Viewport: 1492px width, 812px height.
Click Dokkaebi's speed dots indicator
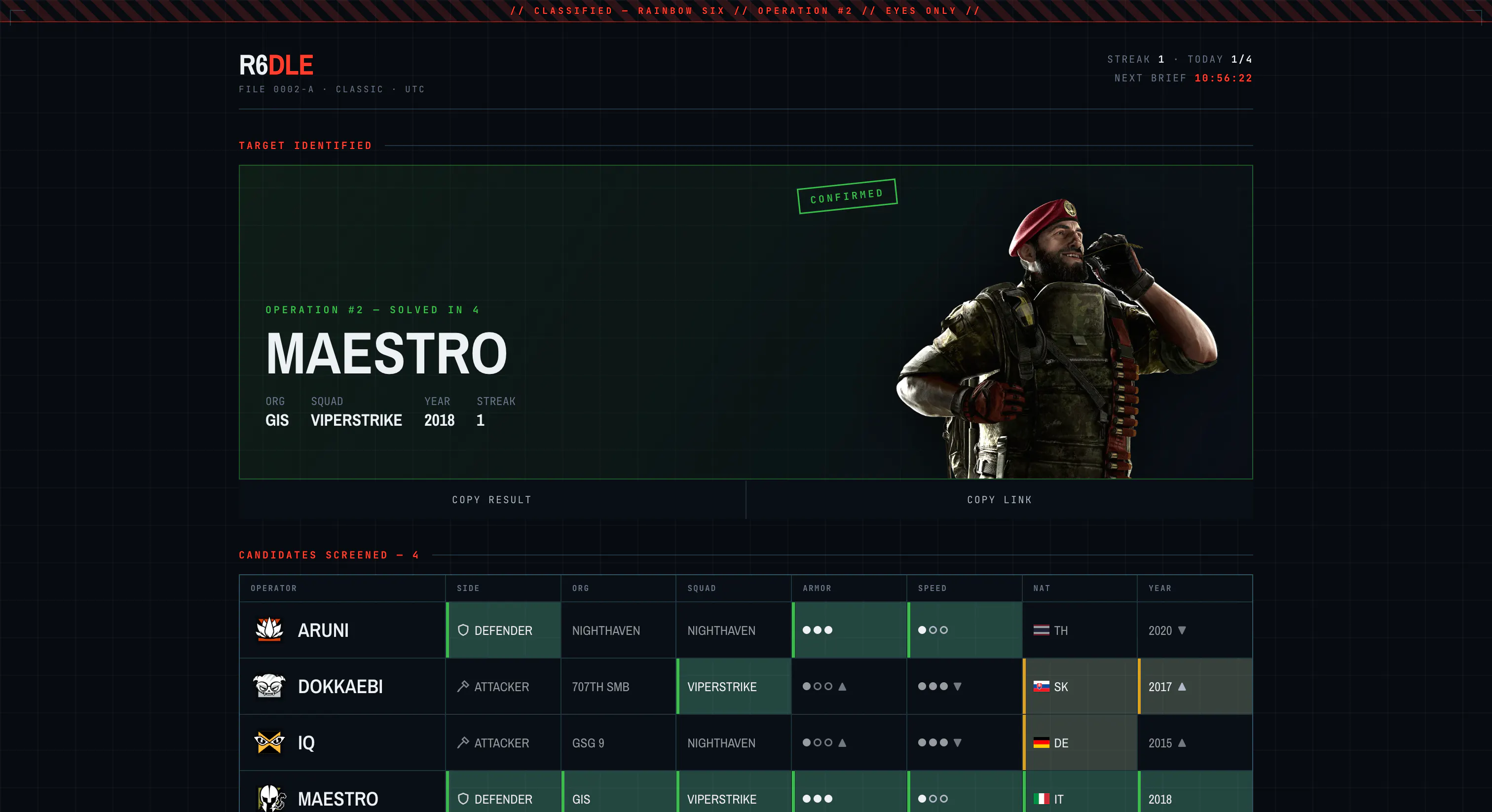[x=932, y=686]
